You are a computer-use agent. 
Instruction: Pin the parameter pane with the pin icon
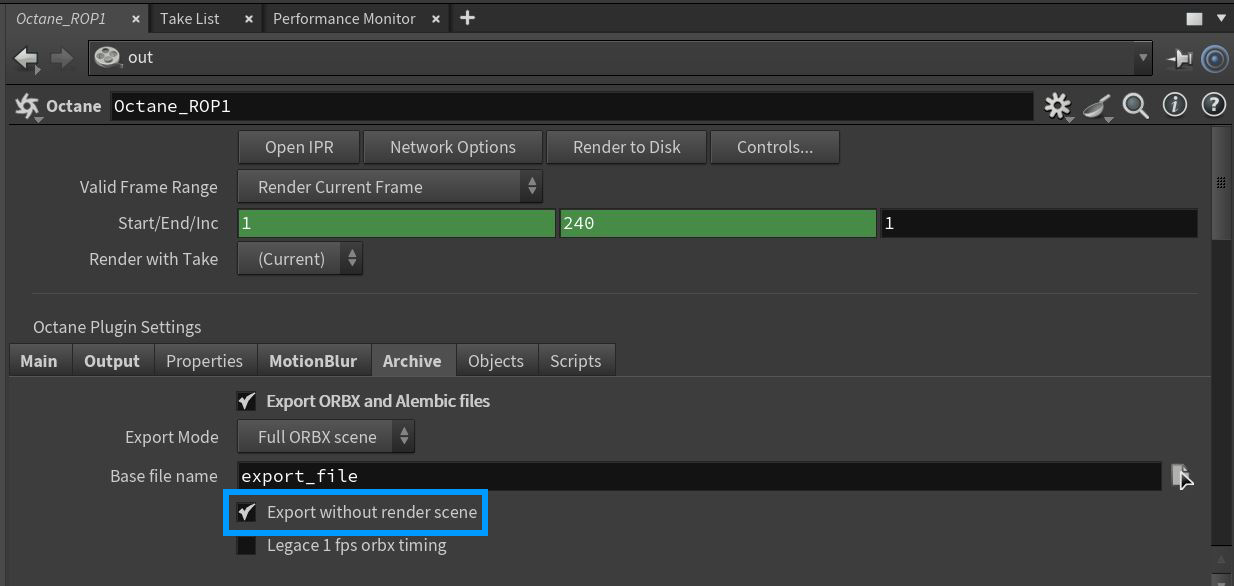pyautogui.click(x=1181, y=58)
